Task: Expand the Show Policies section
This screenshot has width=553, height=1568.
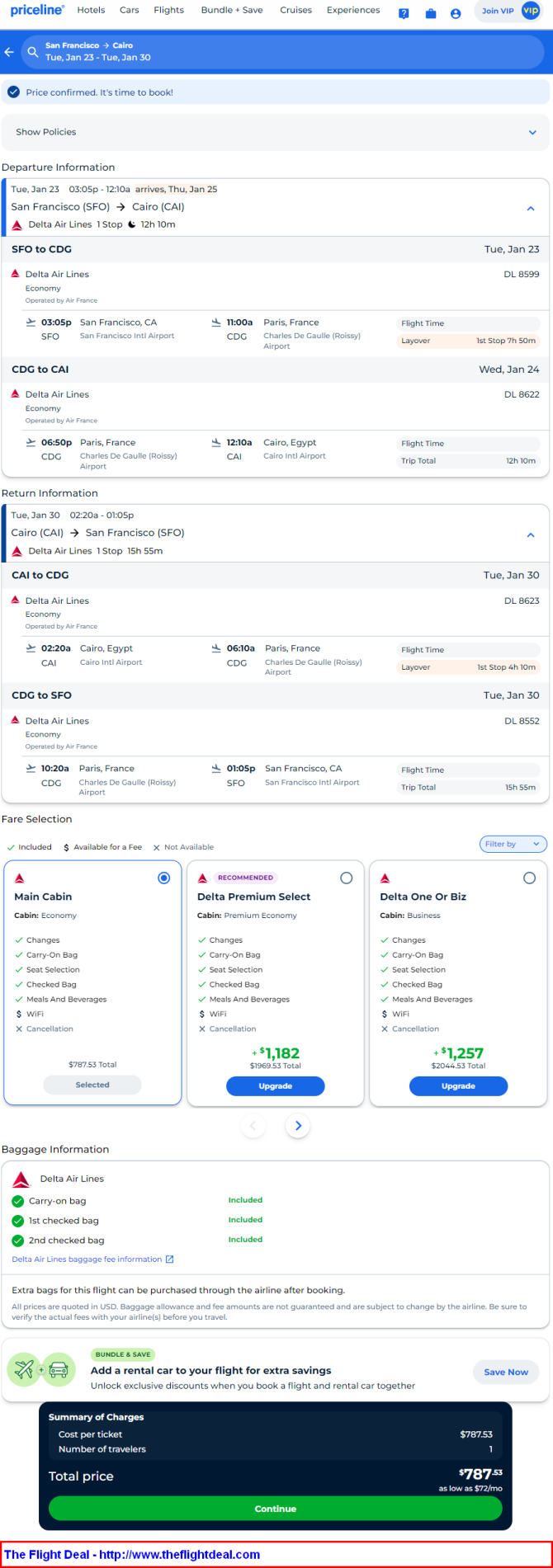Action: 276,132
